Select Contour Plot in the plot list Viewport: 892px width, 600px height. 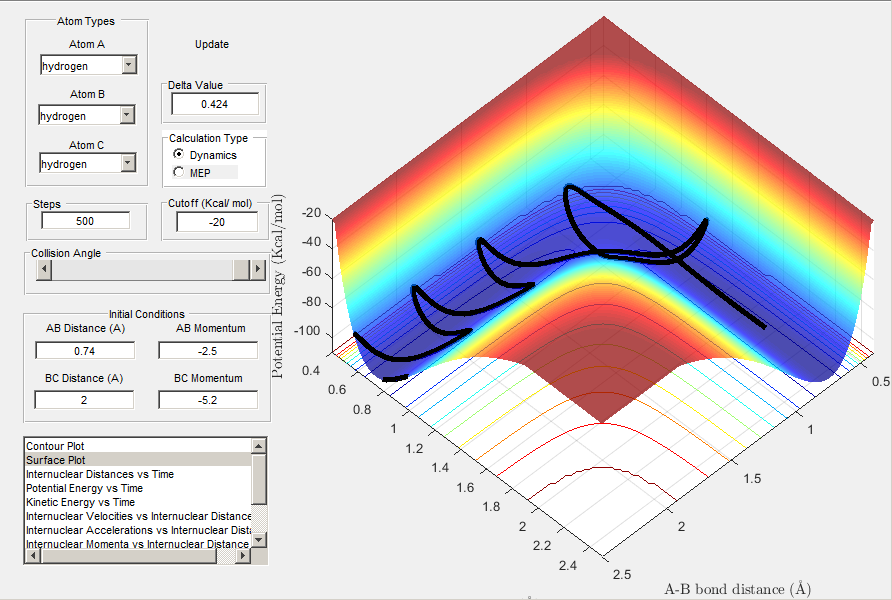point(138,446)
